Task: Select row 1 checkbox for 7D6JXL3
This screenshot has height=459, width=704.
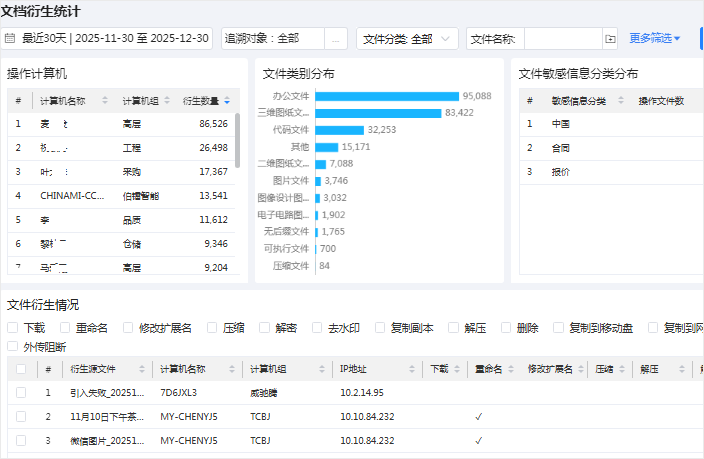Action: point(21,393)
